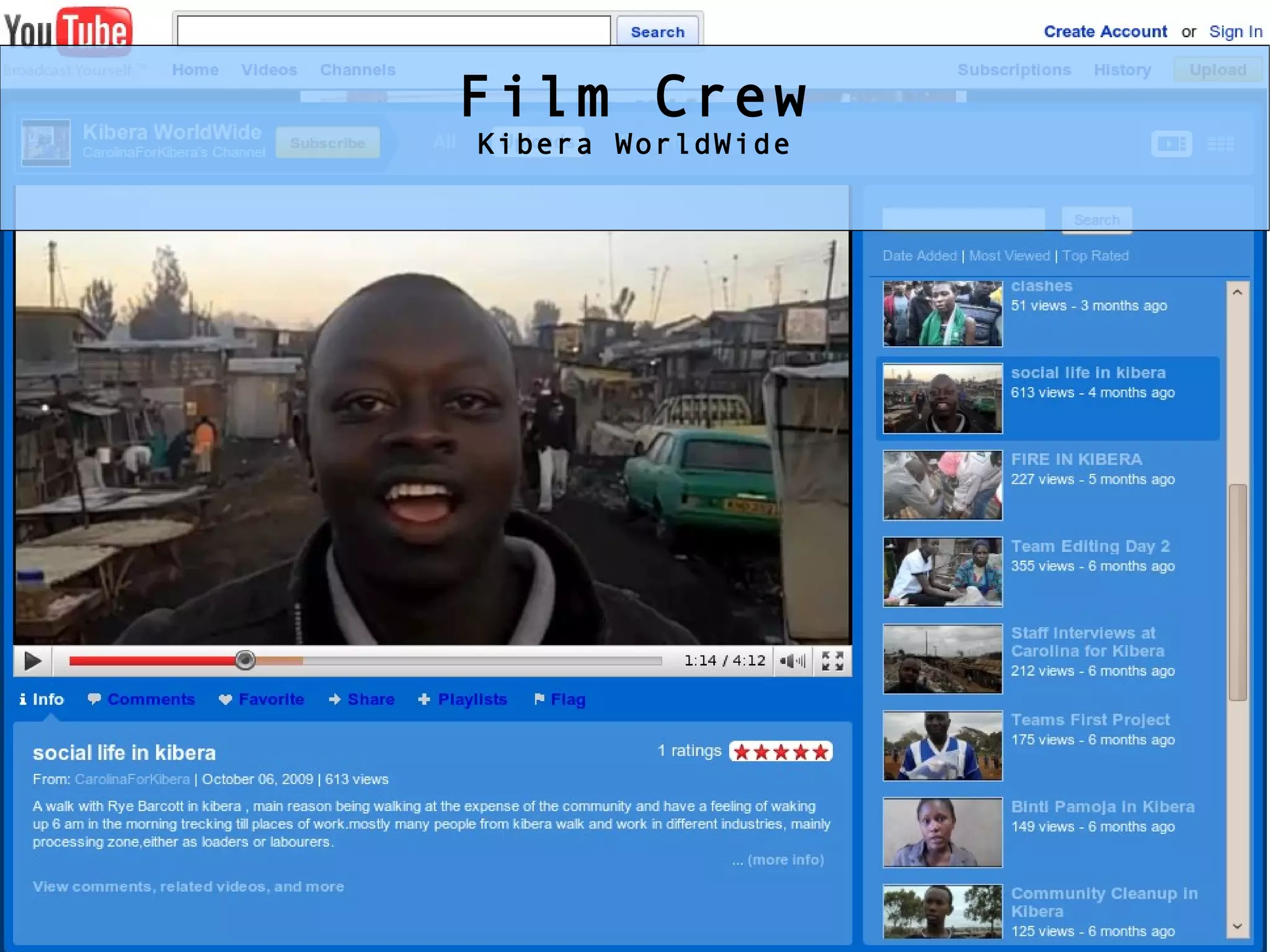Open the social life in kibera thumbnail
Viewport: 1270px width, 952px height.
(x=943, y=398)
